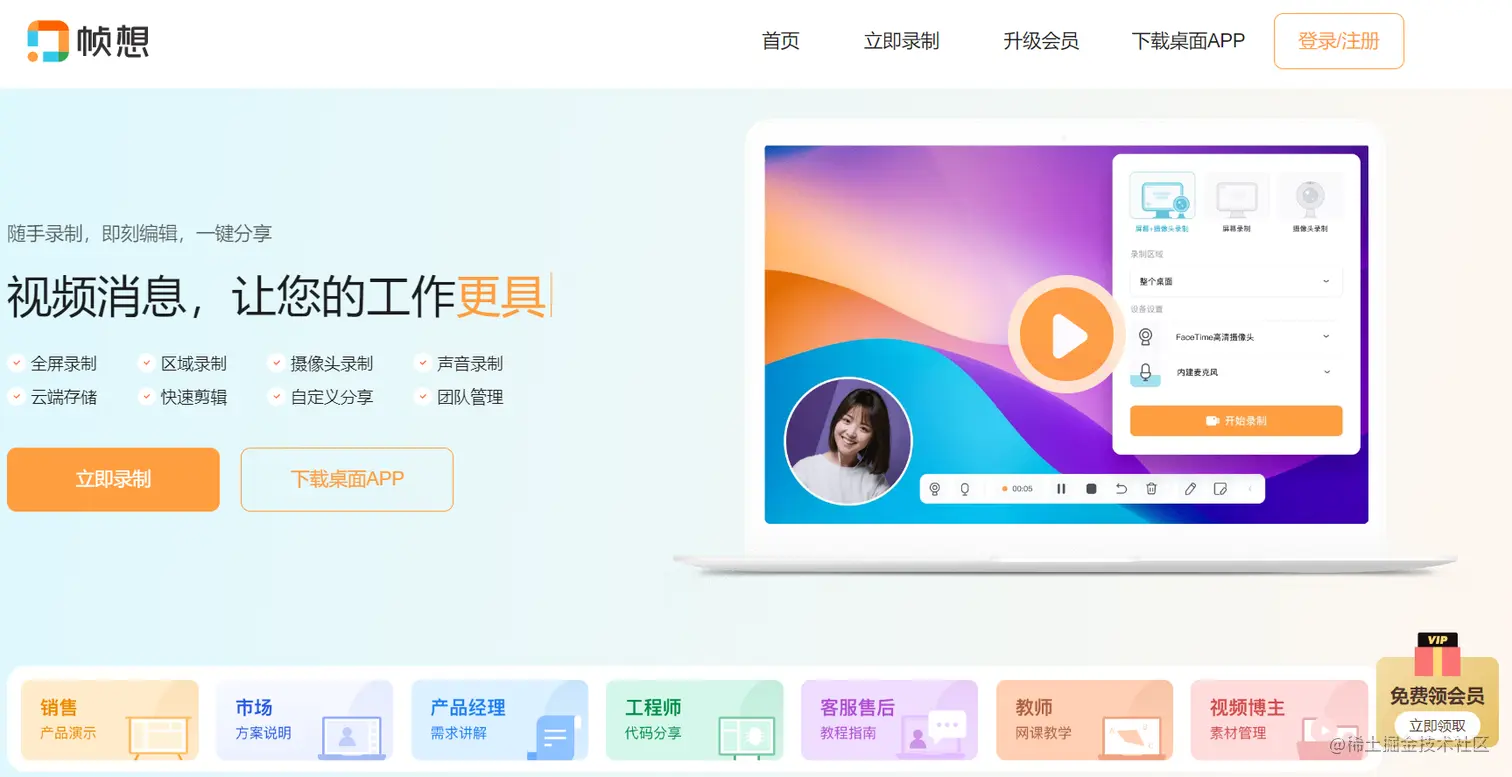Image resolution: width=1512 pixels, height=777 pixels.
Task: Click the orange play button on the video
Action: coord(1067,336)
